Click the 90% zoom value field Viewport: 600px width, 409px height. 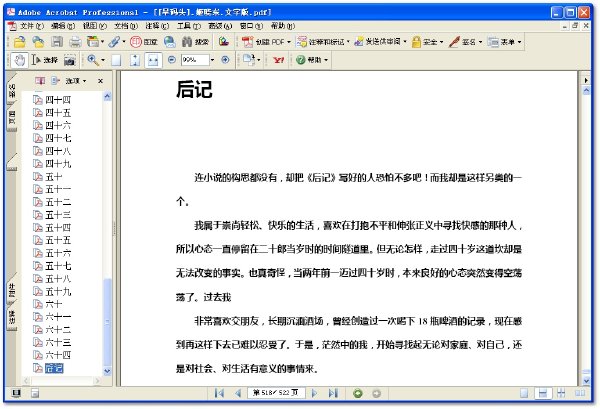click(195, 60)
